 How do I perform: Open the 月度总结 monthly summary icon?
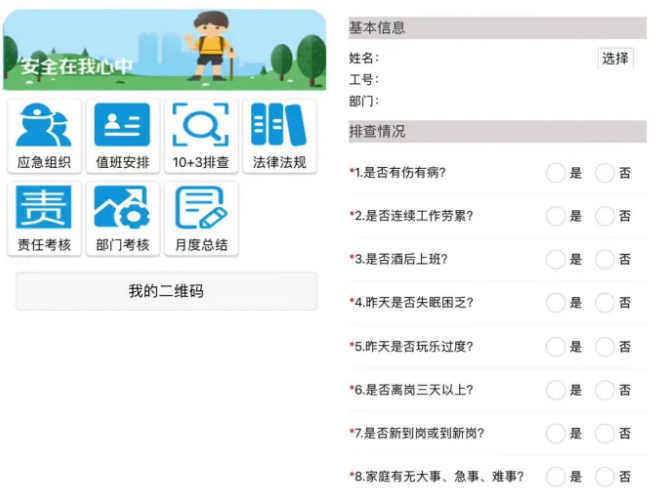(200, 218)
